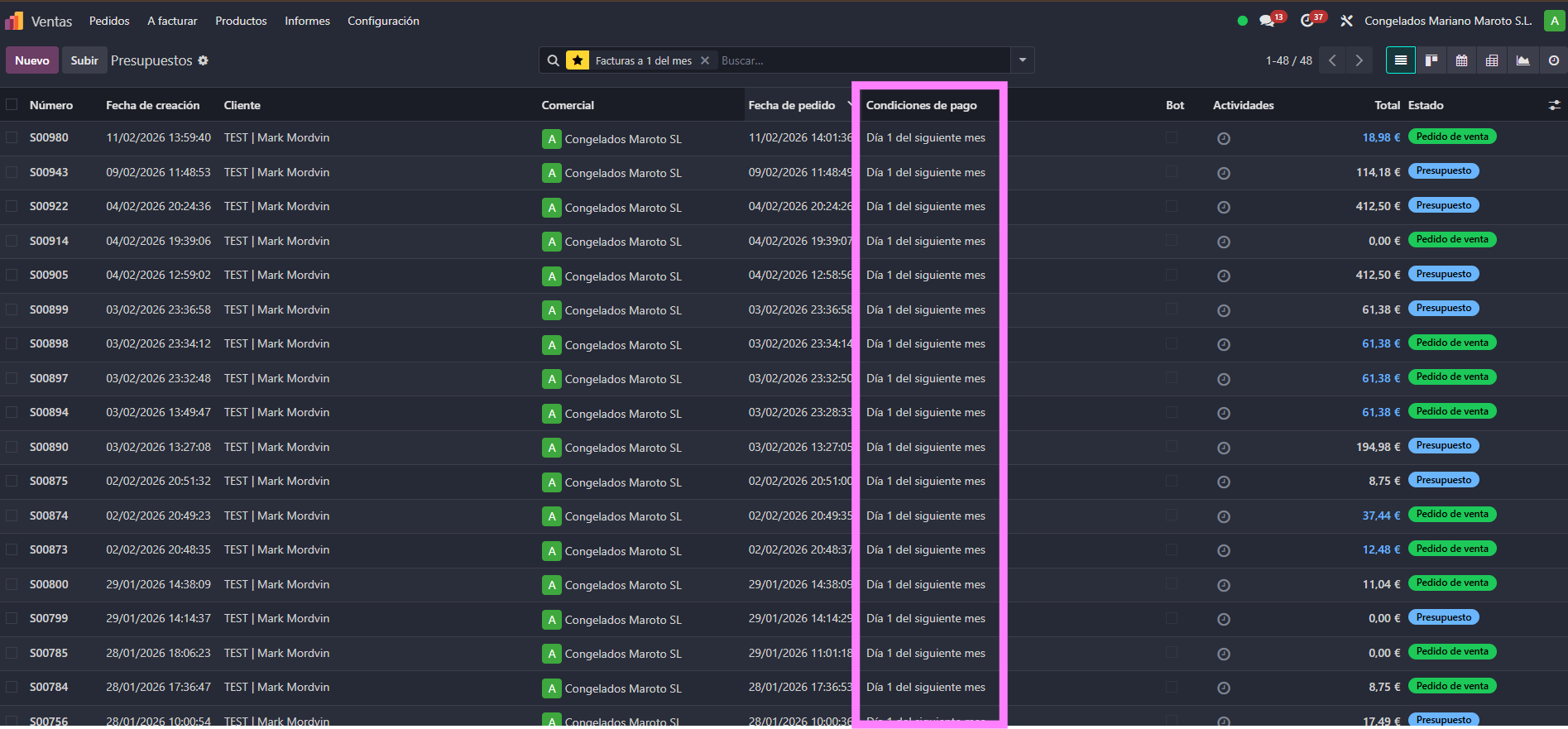Click the Nuevo button
The height and width of the screenshot is (729, 1568).
32,60
